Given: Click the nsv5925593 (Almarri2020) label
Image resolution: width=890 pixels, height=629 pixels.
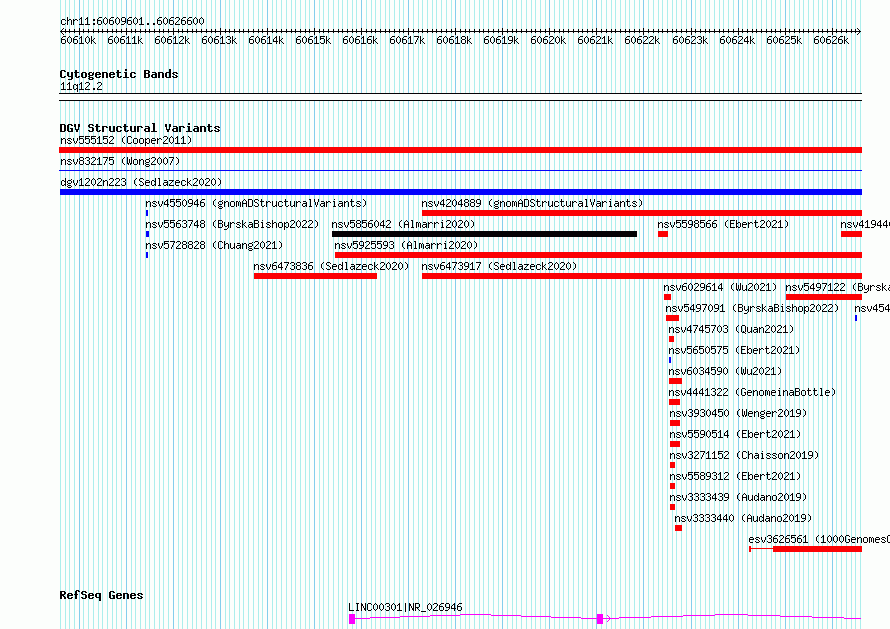Looking at the screenshot, I should [406, 245].
